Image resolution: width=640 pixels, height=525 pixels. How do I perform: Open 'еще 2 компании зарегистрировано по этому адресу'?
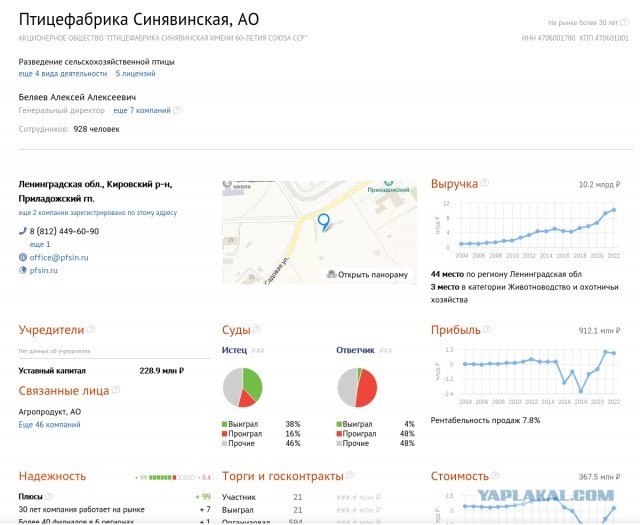coord(98,212)
